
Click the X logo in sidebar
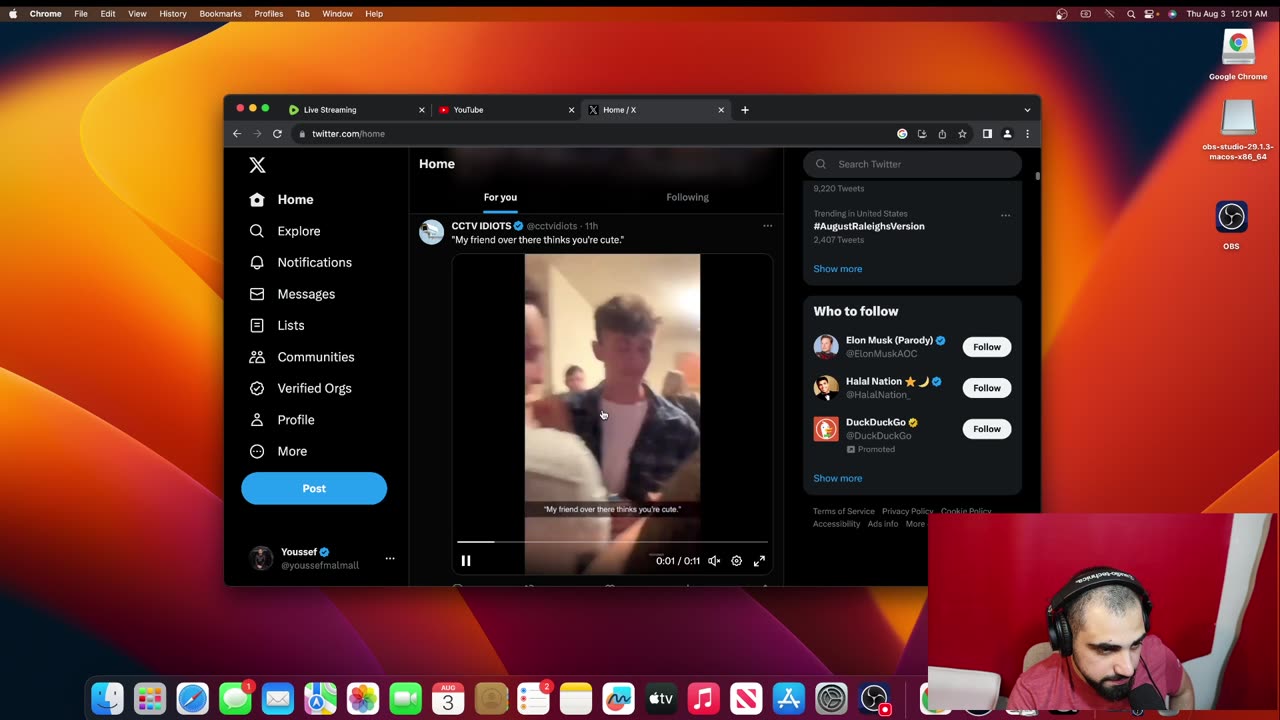257,165
